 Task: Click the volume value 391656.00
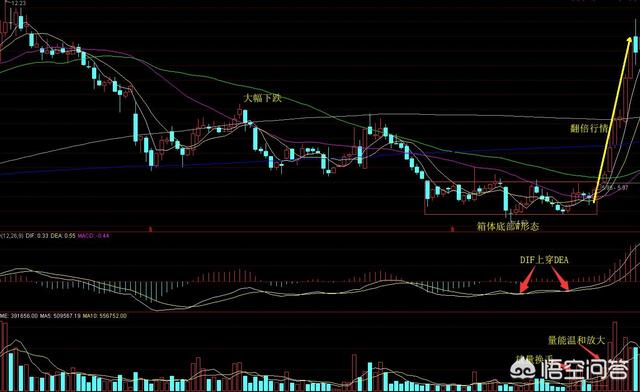click(24, 316)
